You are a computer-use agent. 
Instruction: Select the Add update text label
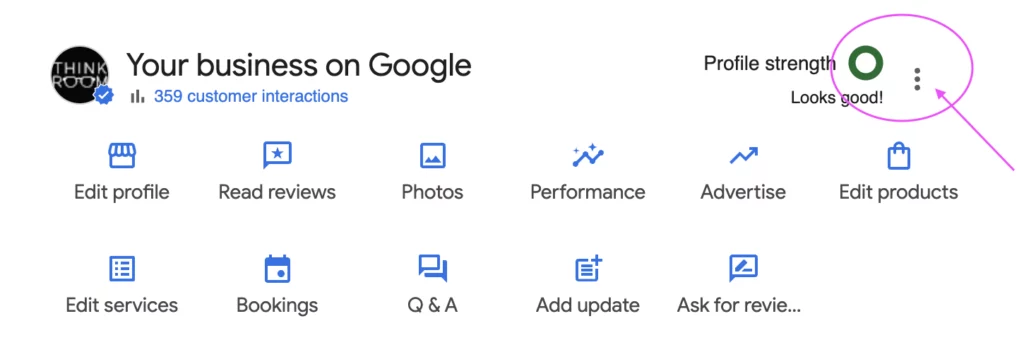[x=588, y=305]
